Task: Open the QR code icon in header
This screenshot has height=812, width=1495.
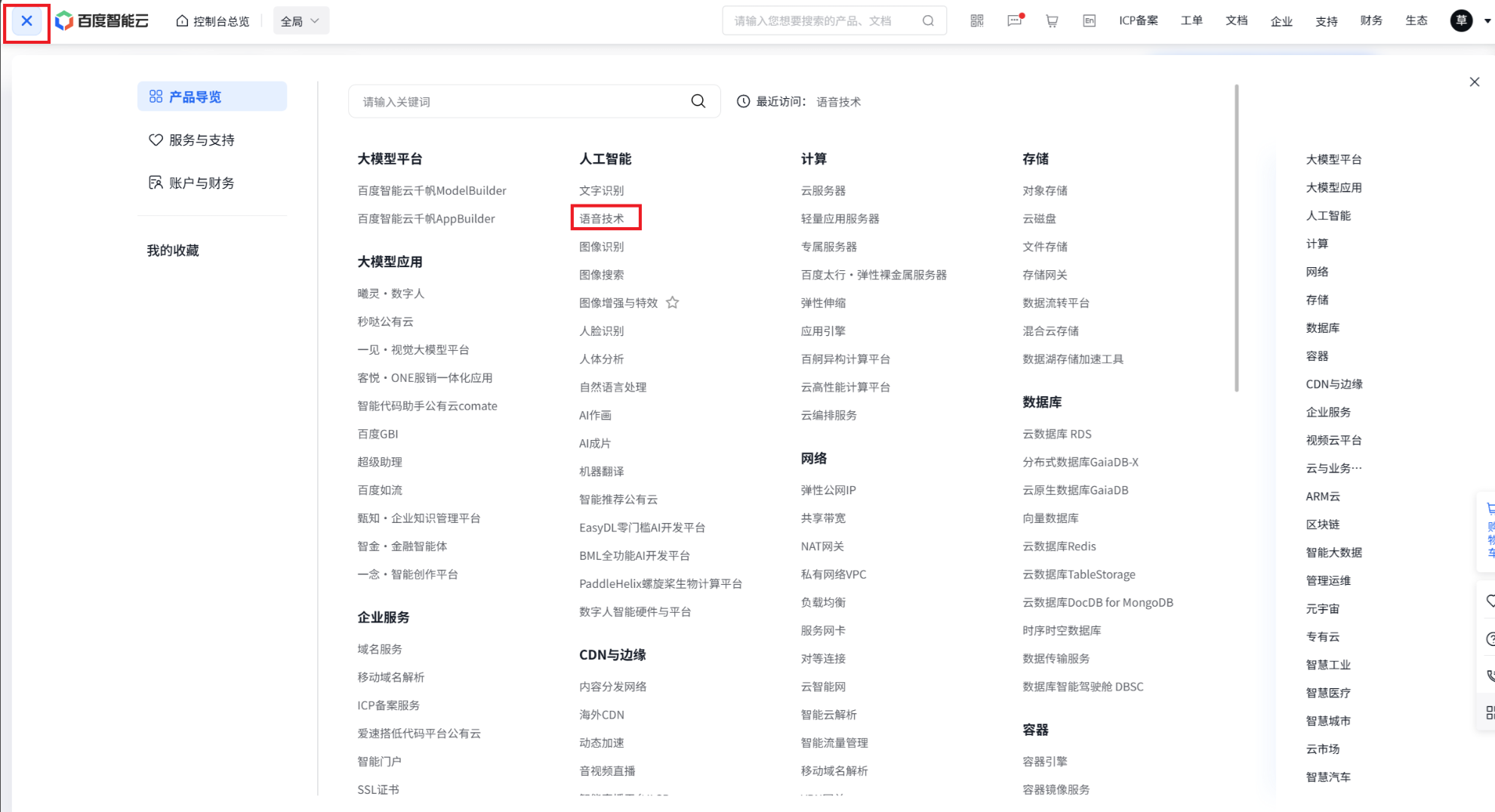Action: pos(976,21)
